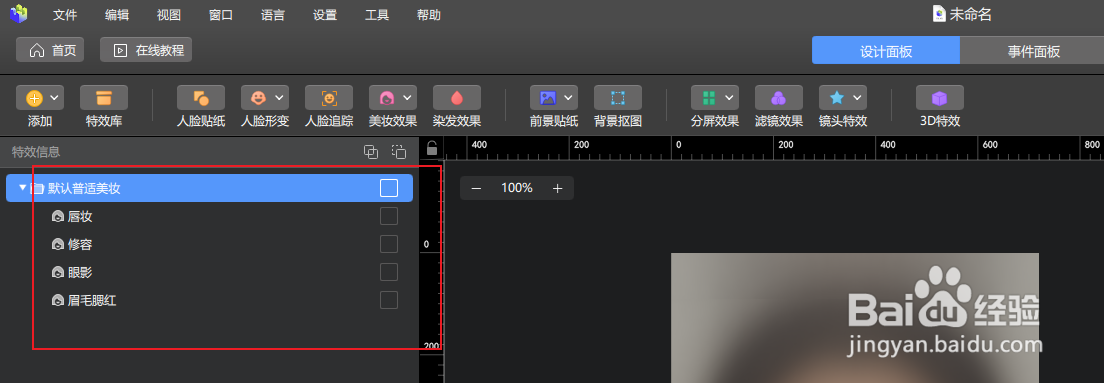The width and height of the screenshot is (1104, 383).
Task: Go to 首页 home button
Action: [x=50, y=50]
